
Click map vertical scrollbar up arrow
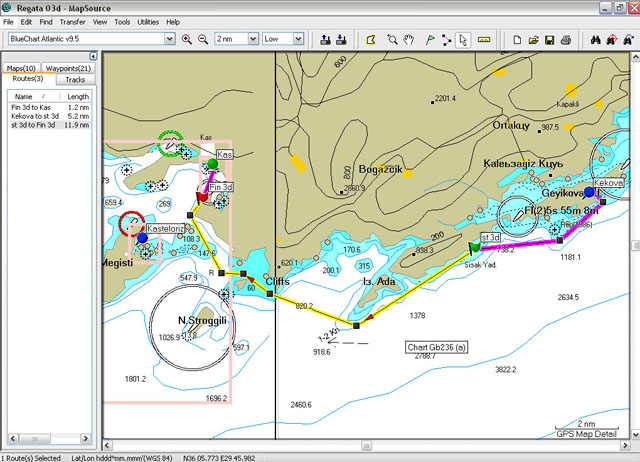(636, 57)
